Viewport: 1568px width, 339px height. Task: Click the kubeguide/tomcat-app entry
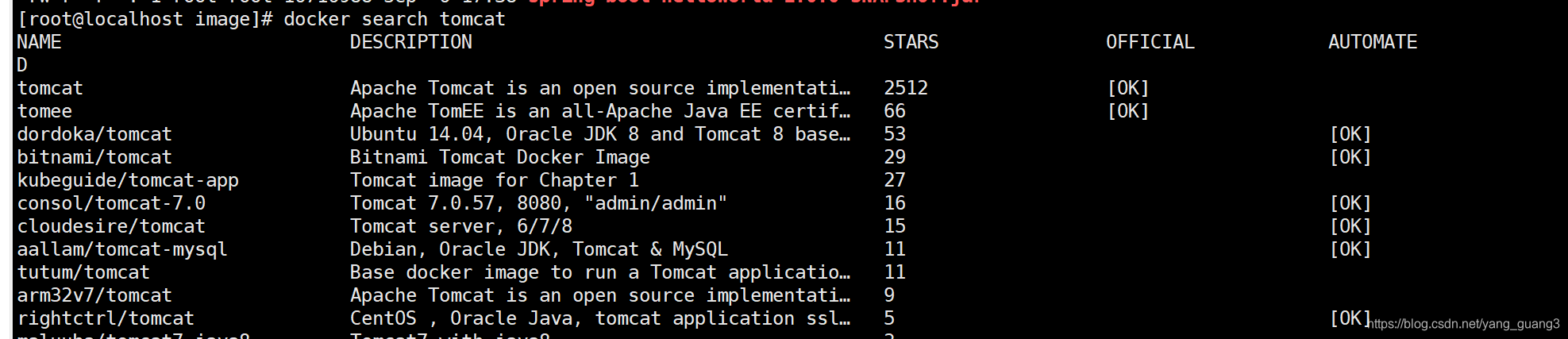pos(128,180)
